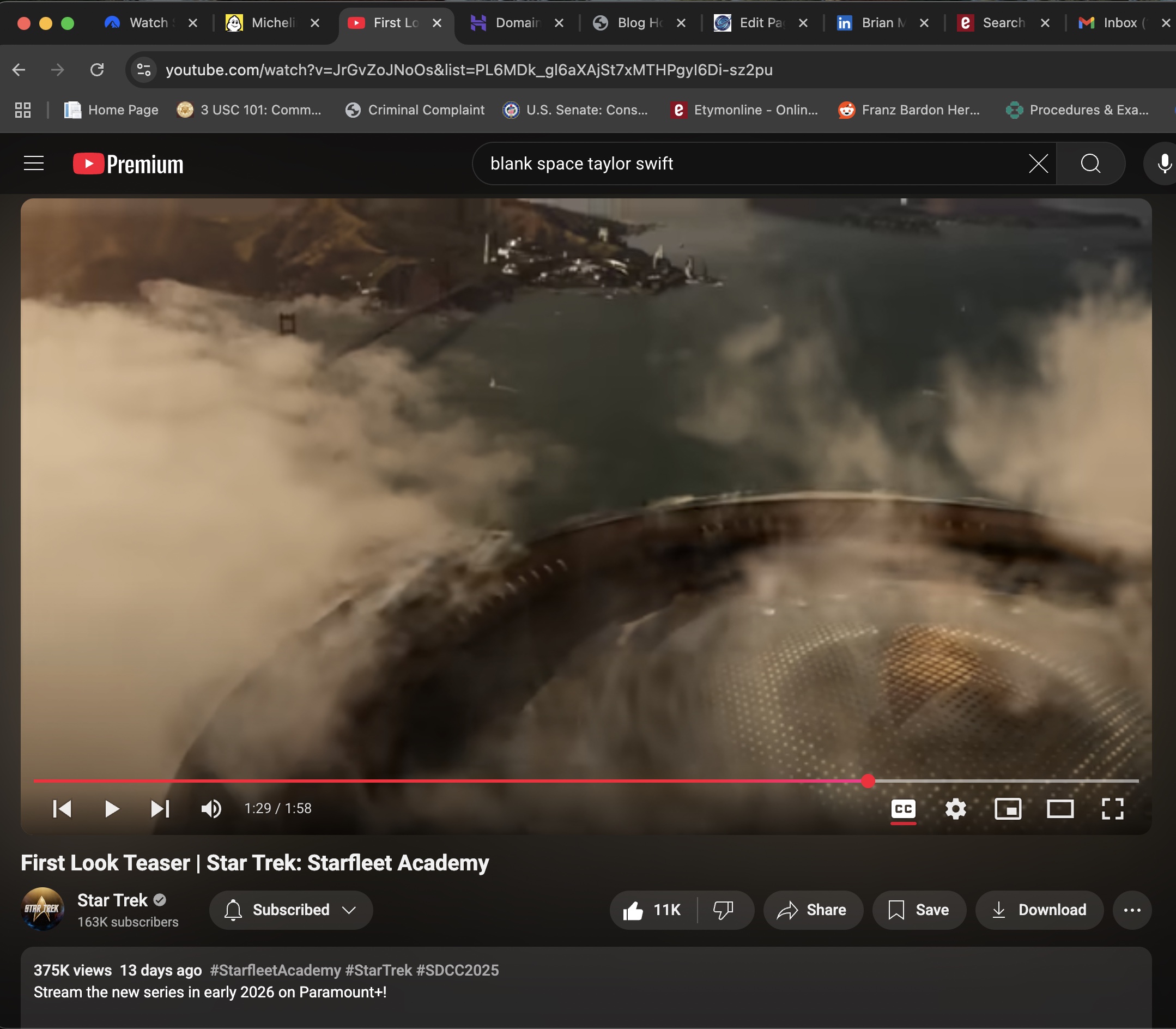
Task: Open the #SDCC2025 hashtag
Action: coord(457,971)
